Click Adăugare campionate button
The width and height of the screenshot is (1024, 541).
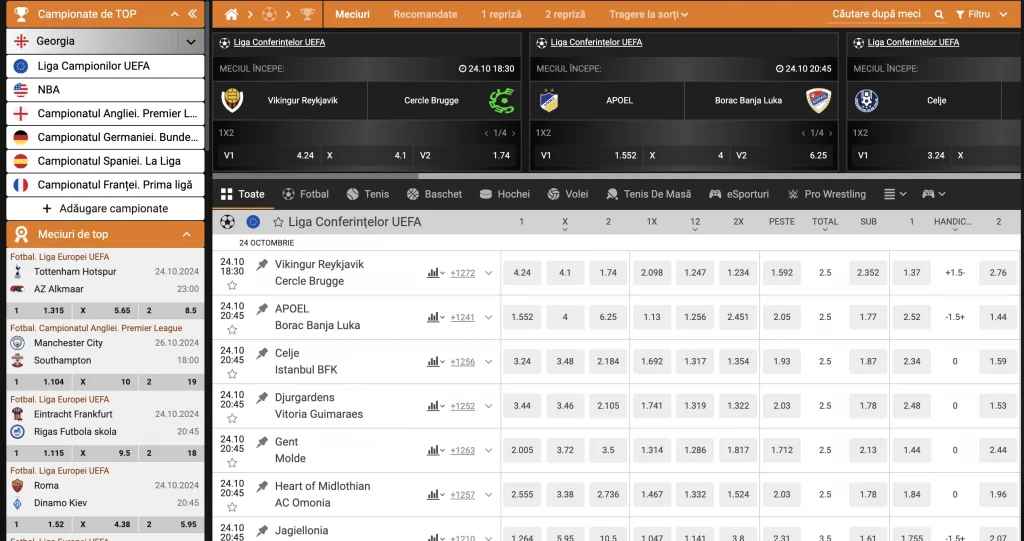coord(105,208)
